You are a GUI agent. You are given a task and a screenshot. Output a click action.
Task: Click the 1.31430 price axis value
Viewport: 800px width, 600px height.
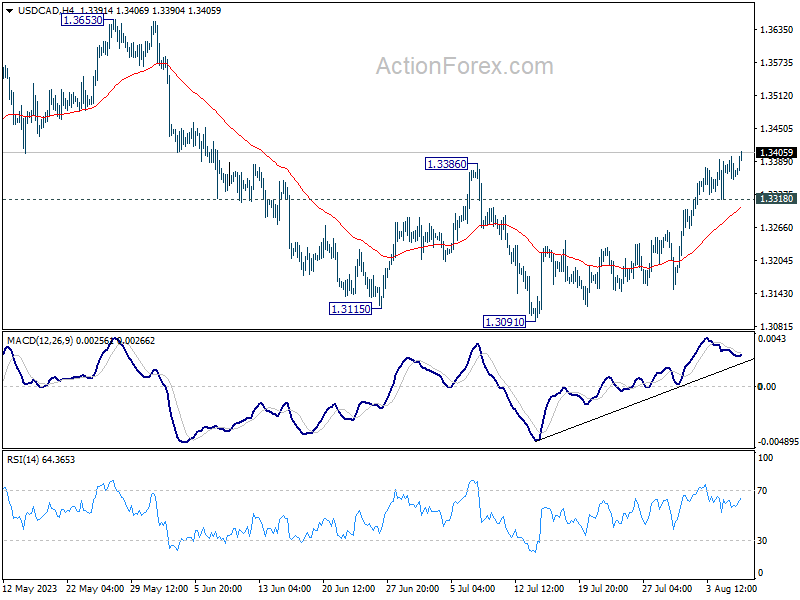pyautogui.click(x=777, y=293)
